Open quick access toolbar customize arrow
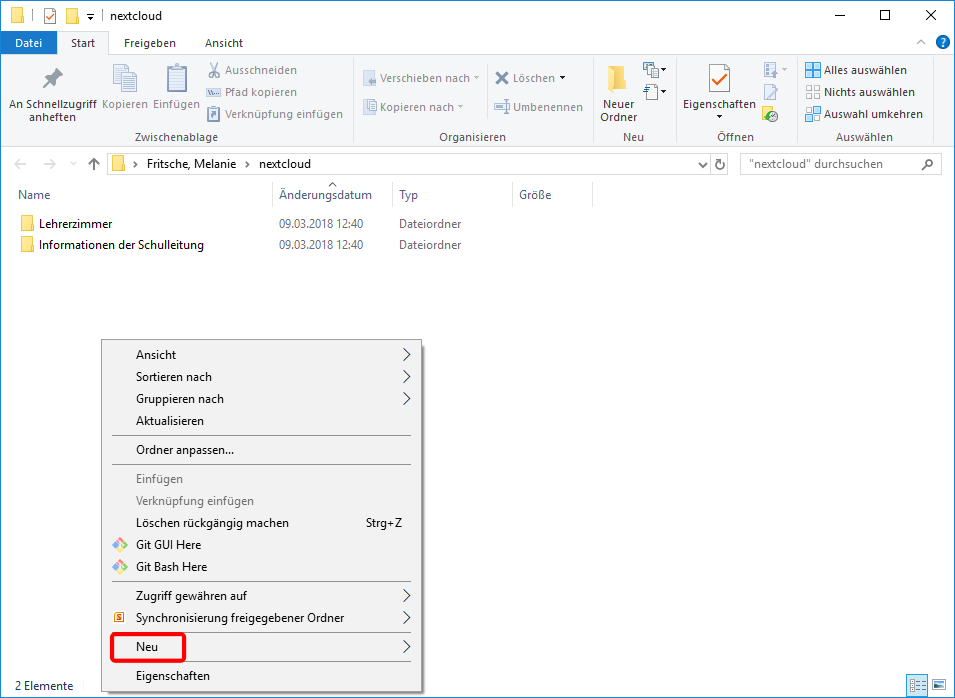The height and width of the screenshot is (698, 955). (90, 16)
